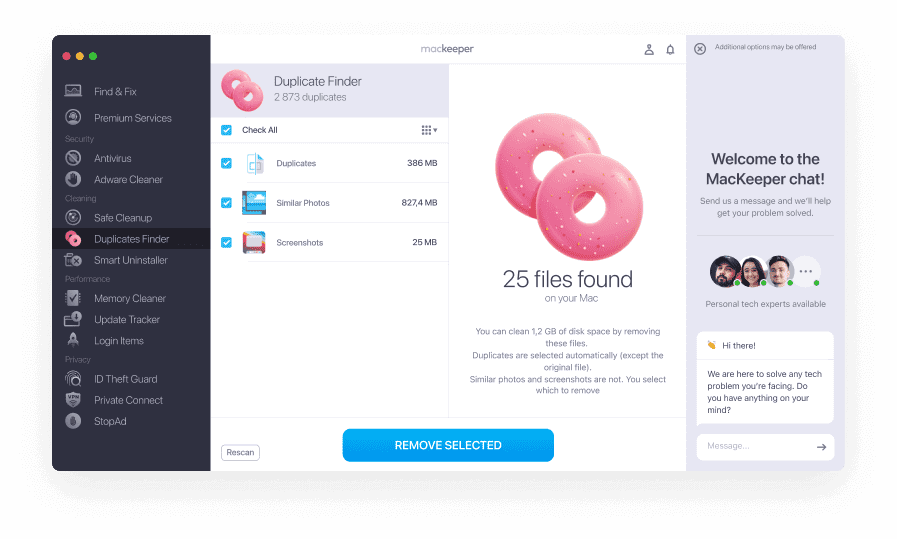Dismiss the chat panel with X icon
The image size is (897, 539).
700,49
